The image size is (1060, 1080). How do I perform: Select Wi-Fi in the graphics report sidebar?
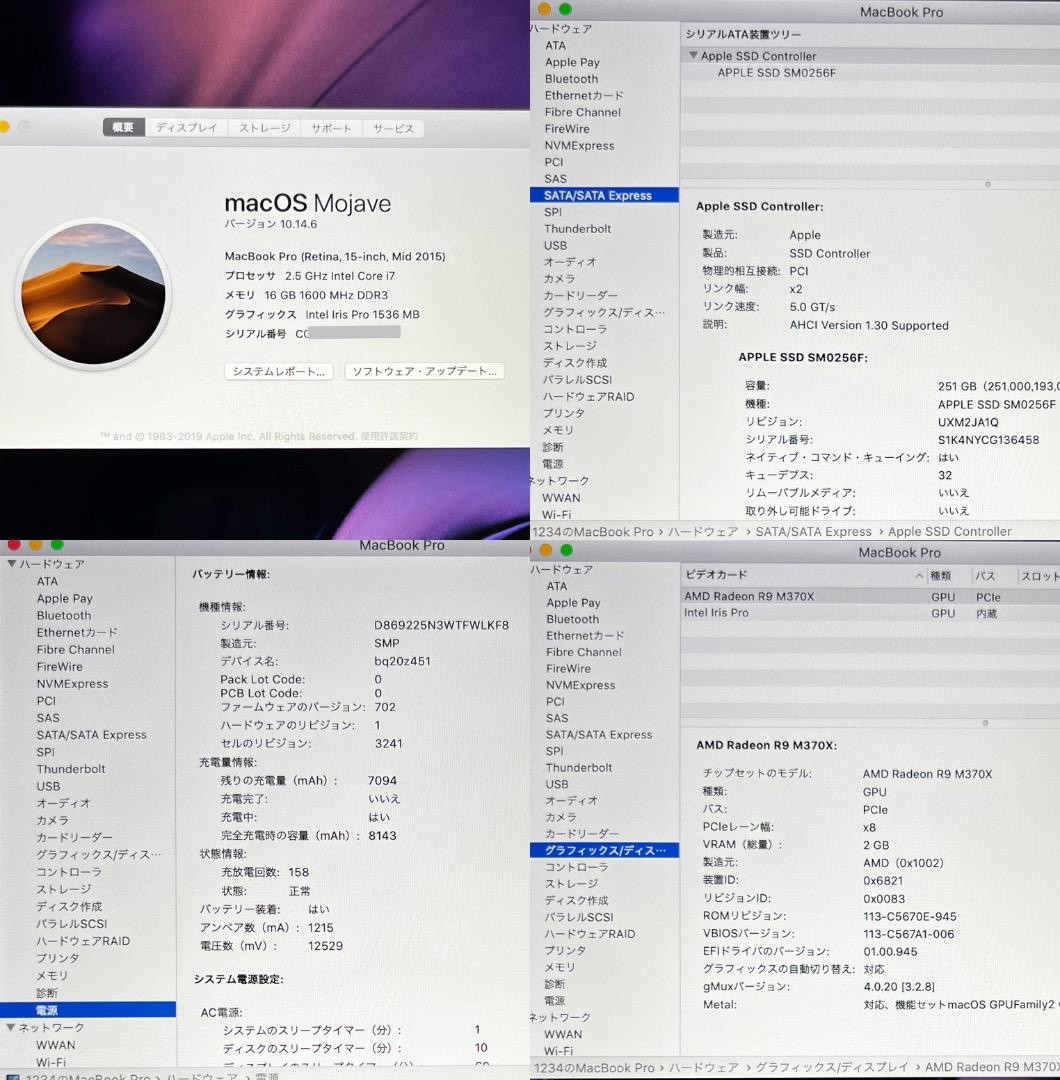click(x=558, y=1051)
